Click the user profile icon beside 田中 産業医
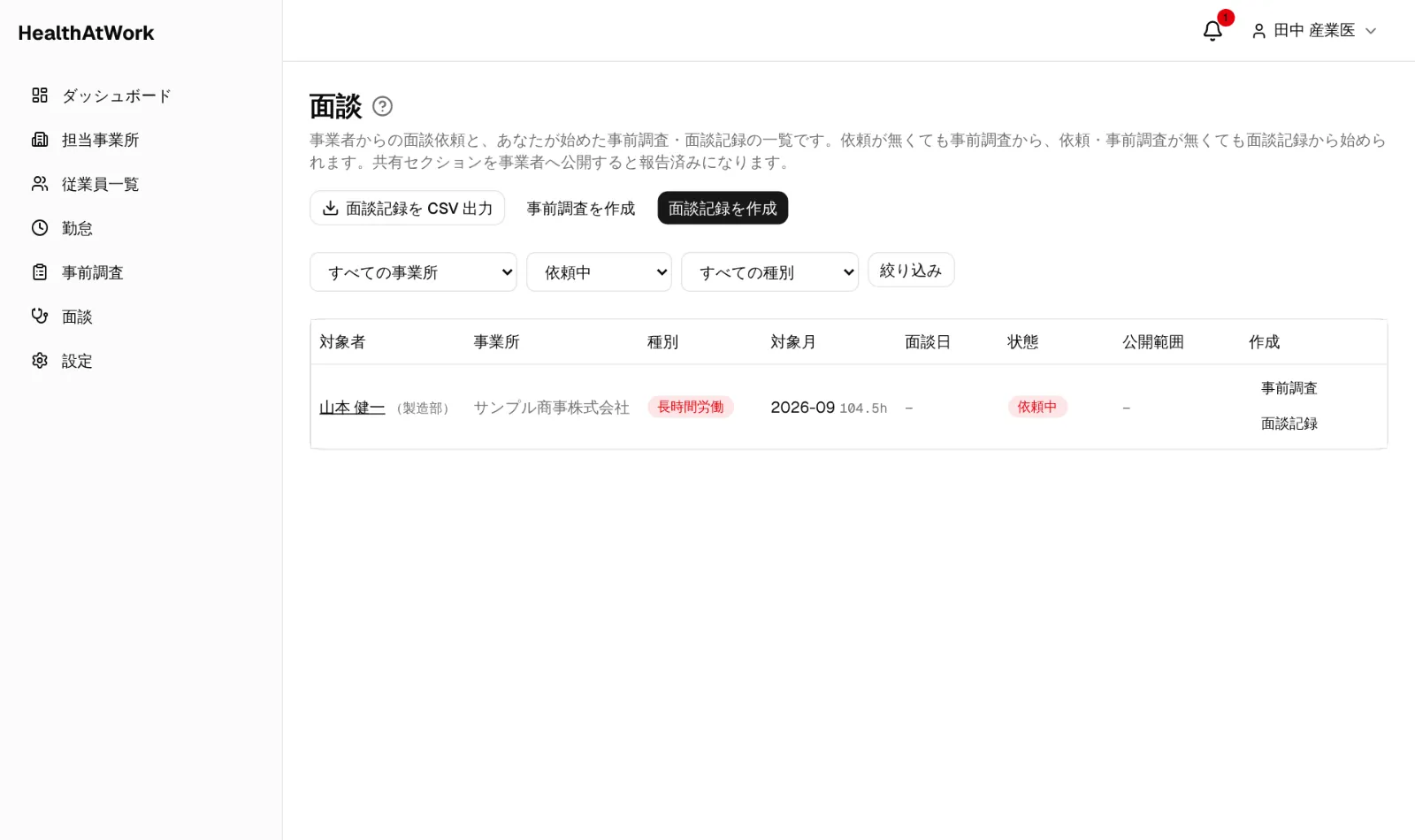This screenshot has width=1415, height=840. (x=1258, y=31)
